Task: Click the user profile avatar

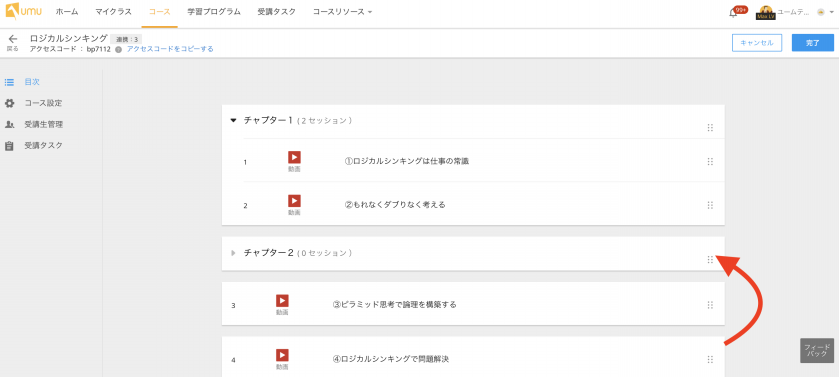Action: [x=765, y=12]
